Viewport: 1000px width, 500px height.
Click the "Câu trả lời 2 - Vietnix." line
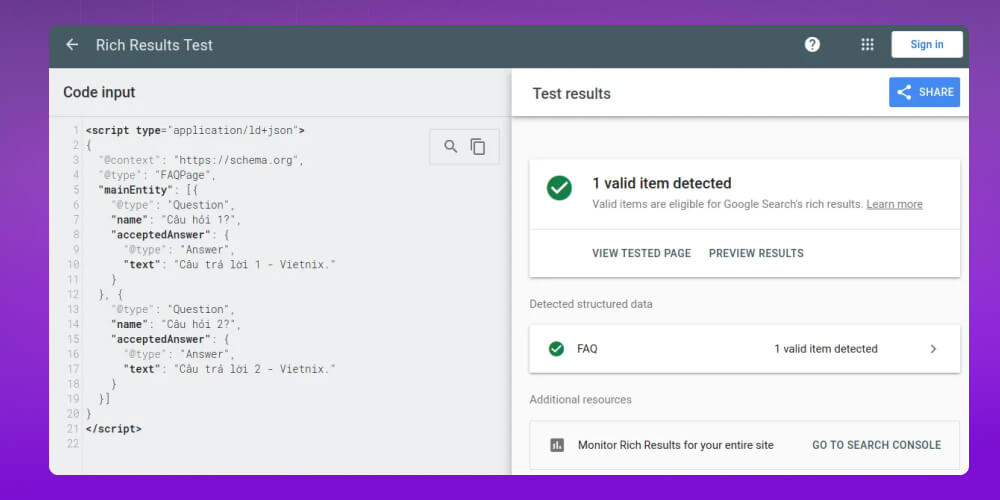[x=229, y=369]
